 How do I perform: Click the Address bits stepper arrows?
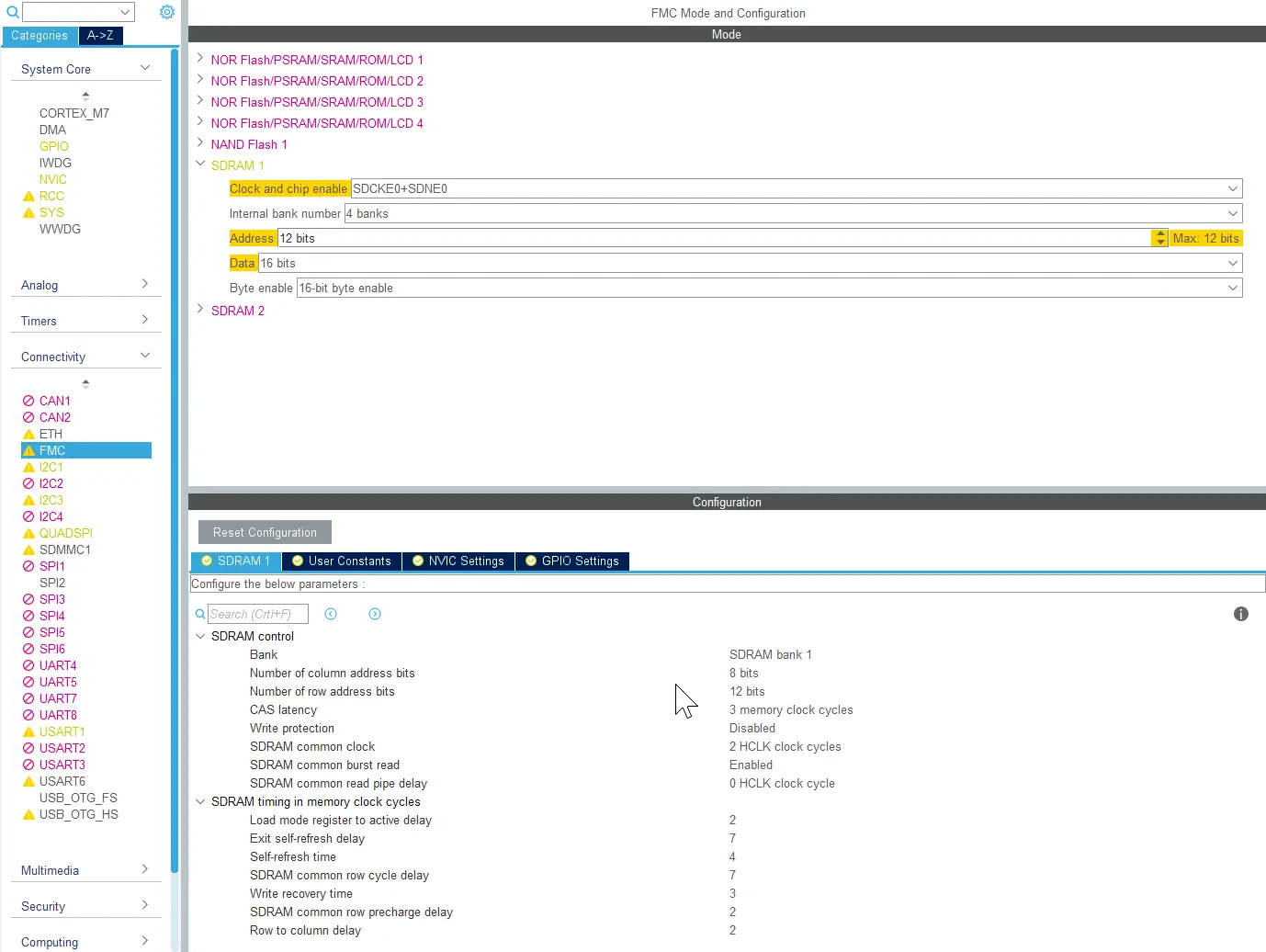click(x=1159, y=238)
